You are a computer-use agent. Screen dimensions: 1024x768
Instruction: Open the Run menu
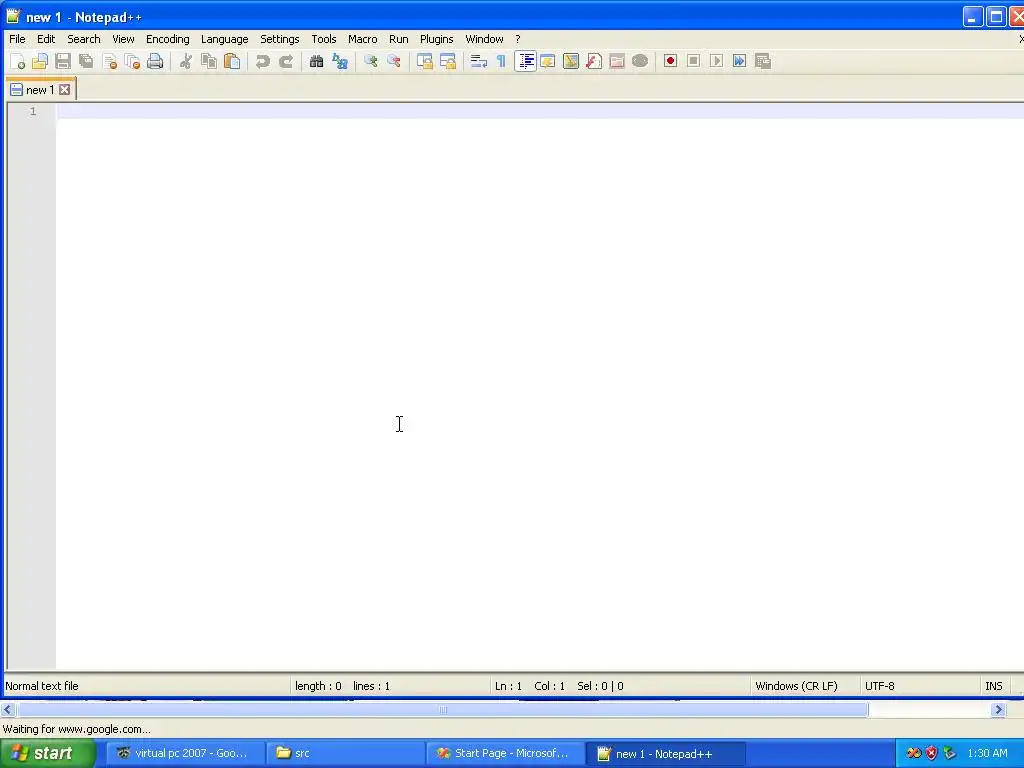tap(398, 39)
